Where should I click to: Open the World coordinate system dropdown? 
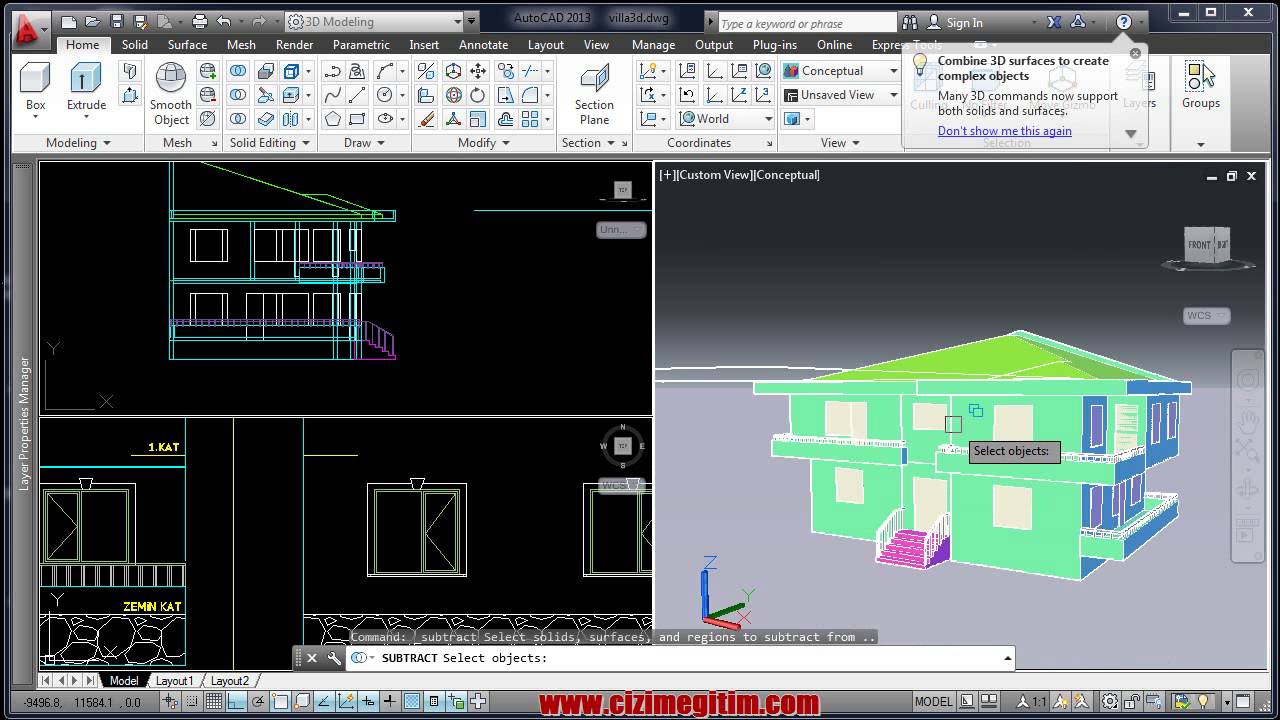click(x=726, y=119)
